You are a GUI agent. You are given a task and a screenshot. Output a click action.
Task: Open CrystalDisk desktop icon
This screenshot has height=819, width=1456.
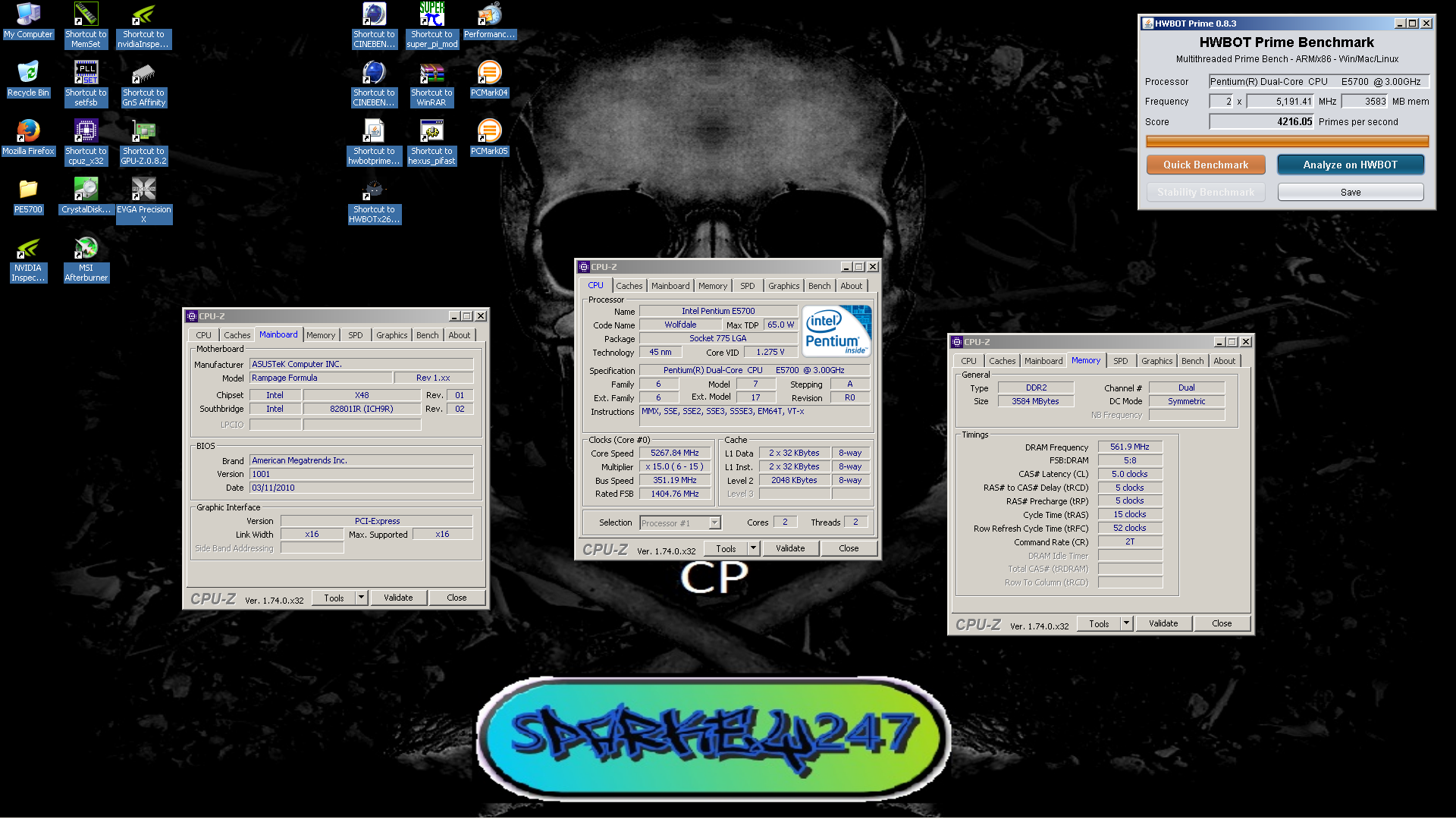pos(86,196)
